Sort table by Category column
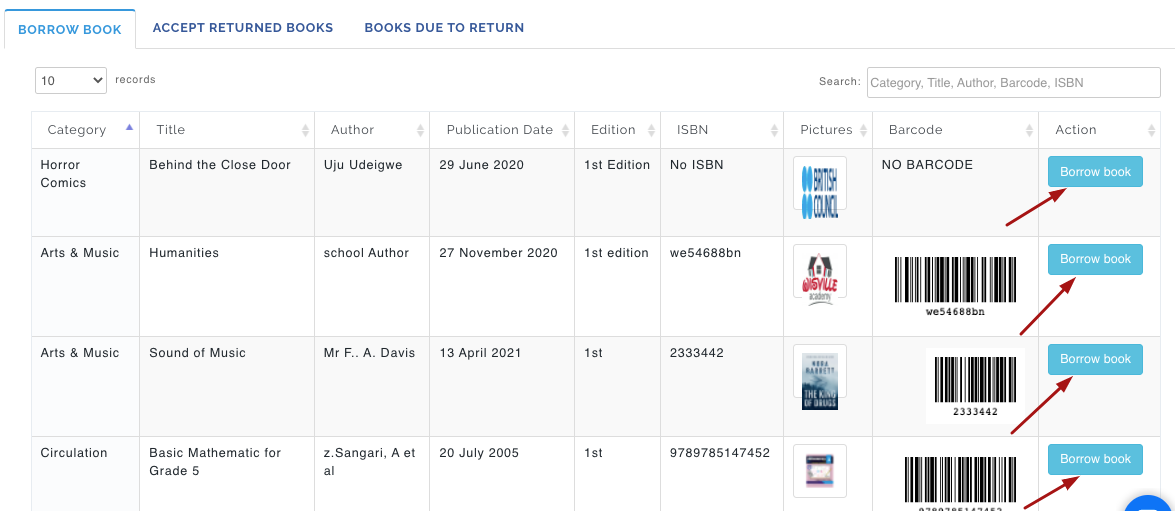1175x511 pixels. point(85,130)
